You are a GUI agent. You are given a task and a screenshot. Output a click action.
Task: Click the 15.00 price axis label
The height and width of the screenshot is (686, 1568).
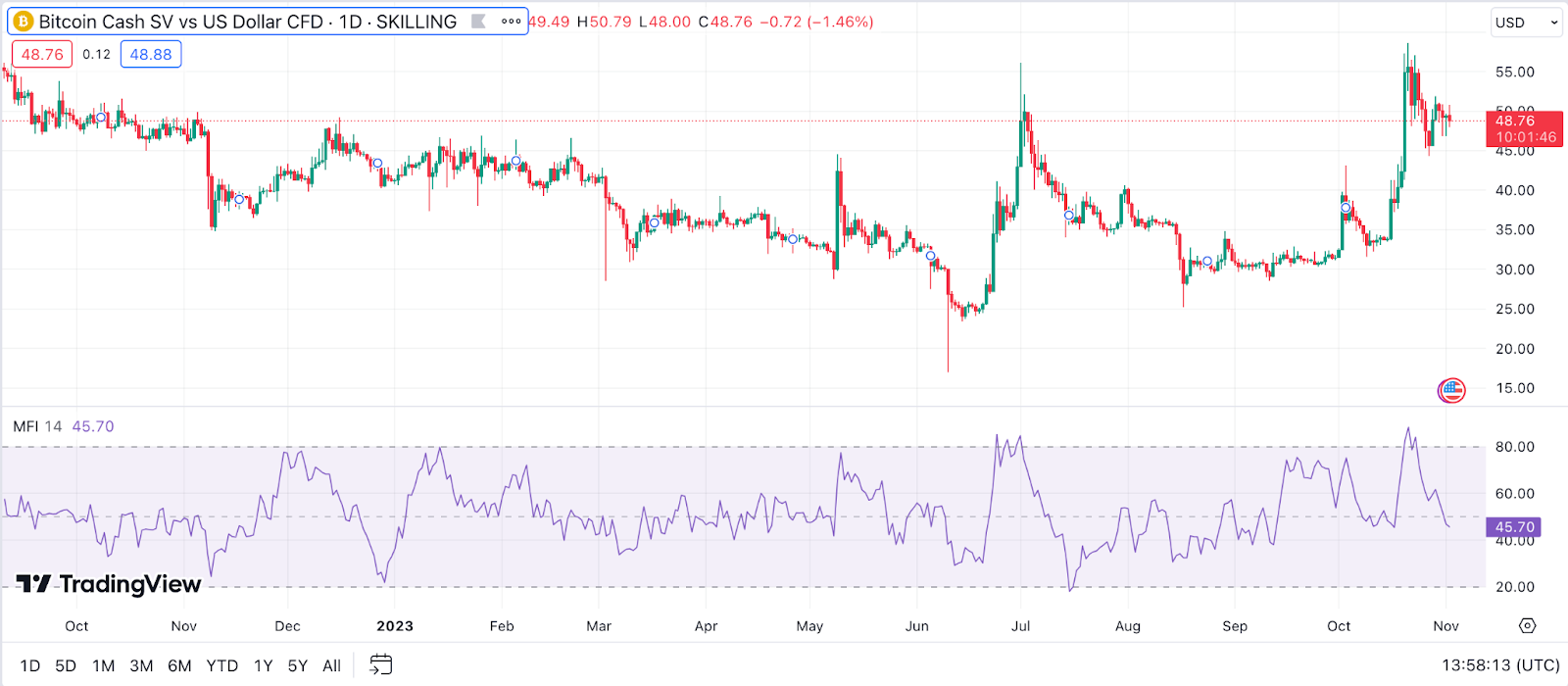coord(1514,389)
